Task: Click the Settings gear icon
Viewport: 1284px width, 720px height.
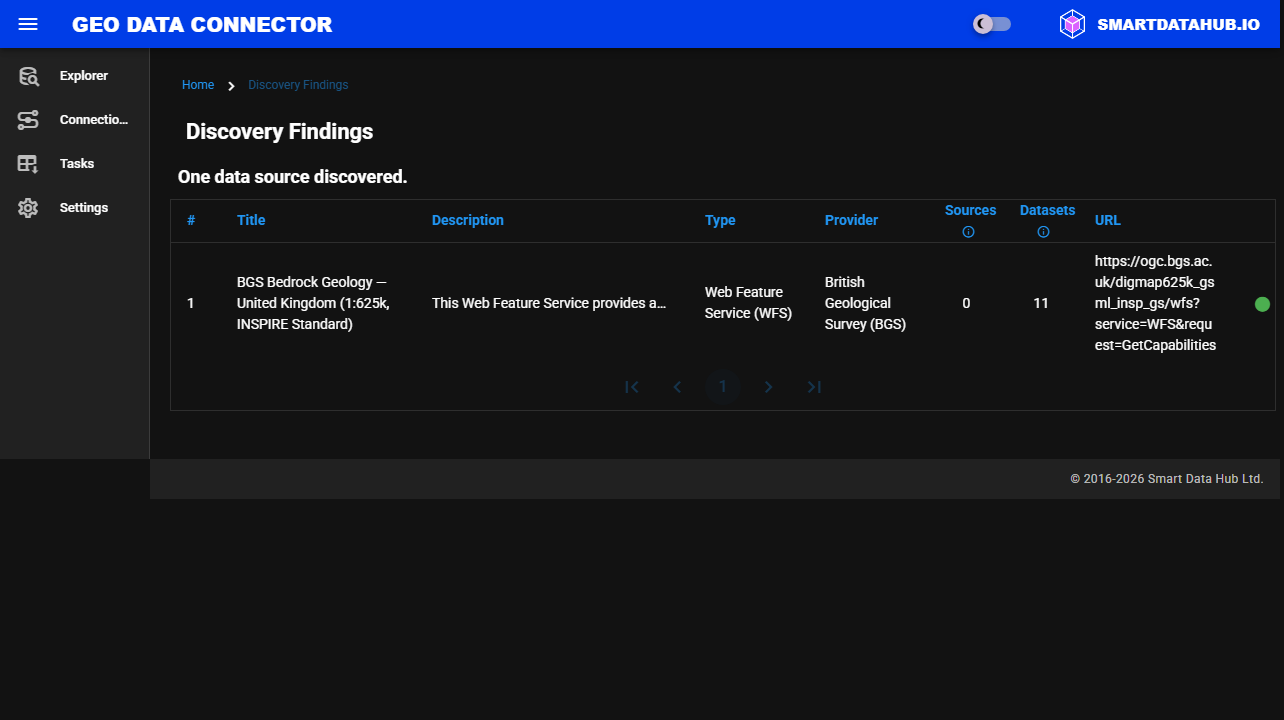Action: click(28, 208)
